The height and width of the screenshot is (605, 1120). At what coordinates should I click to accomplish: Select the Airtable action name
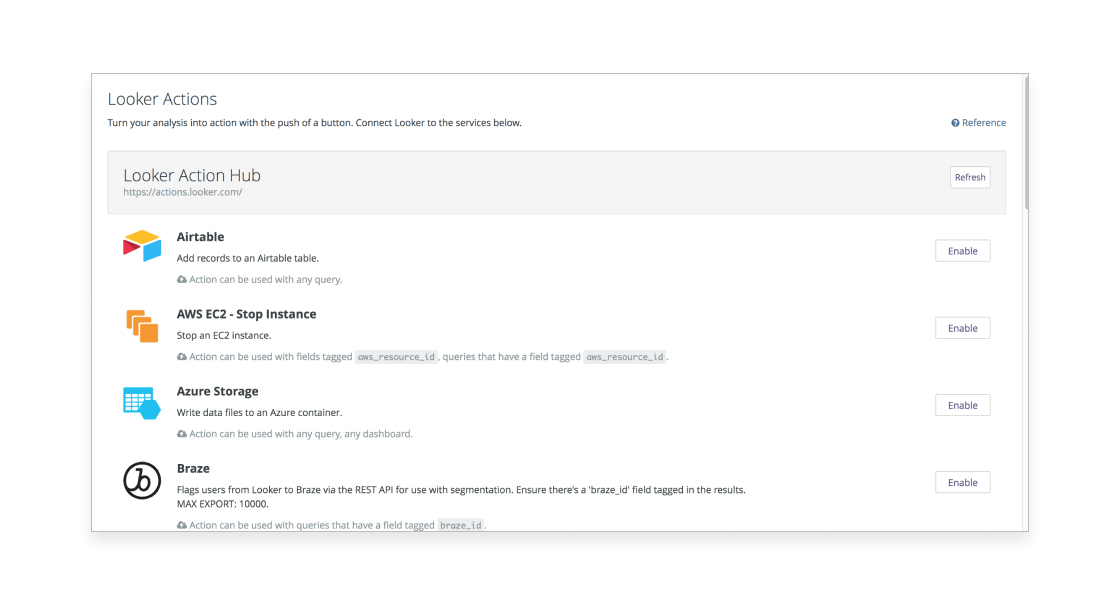click(201, 236)
